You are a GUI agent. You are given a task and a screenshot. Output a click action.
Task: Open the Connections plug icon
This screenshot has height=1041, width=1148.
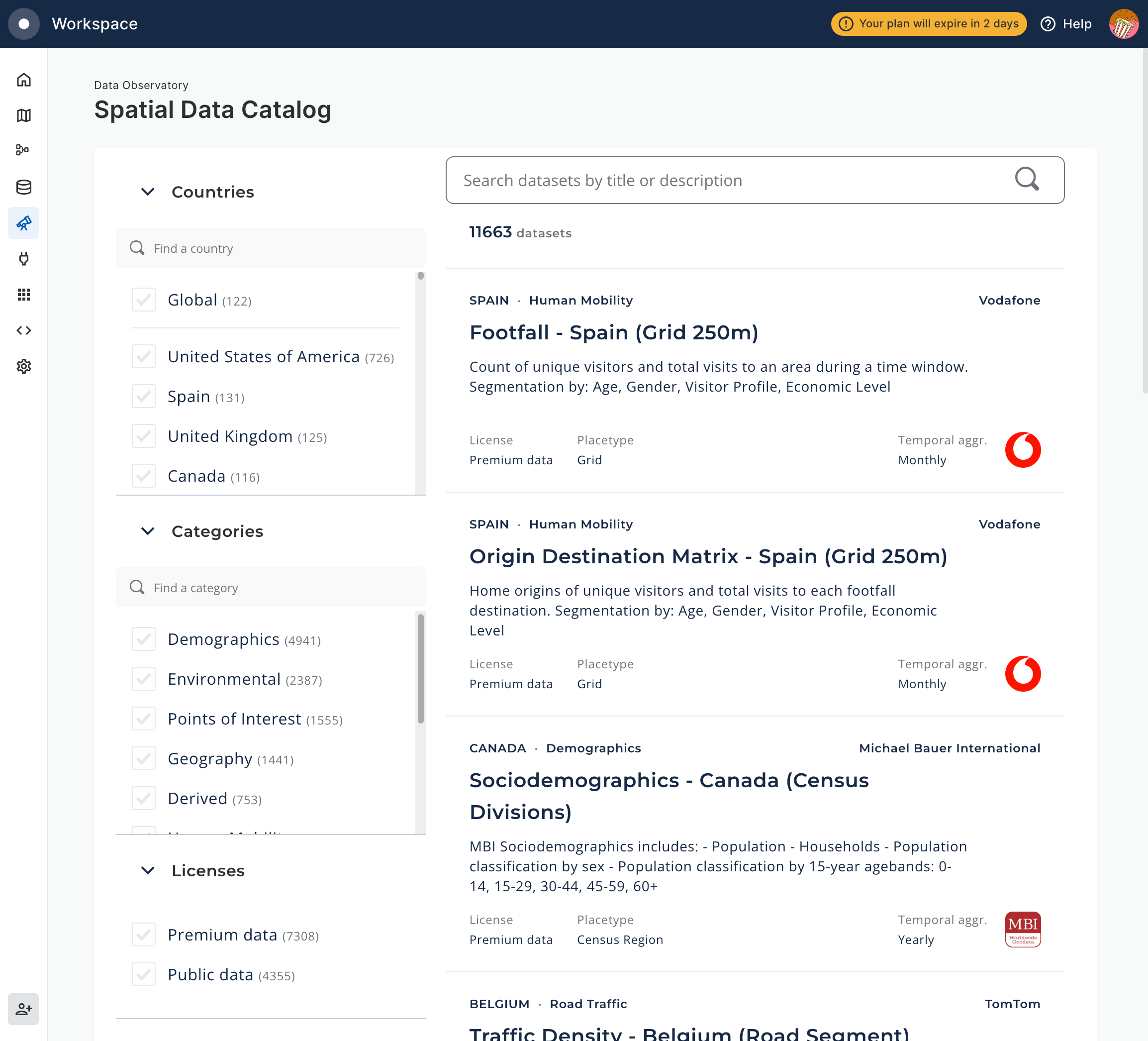(x=23, y=259)
